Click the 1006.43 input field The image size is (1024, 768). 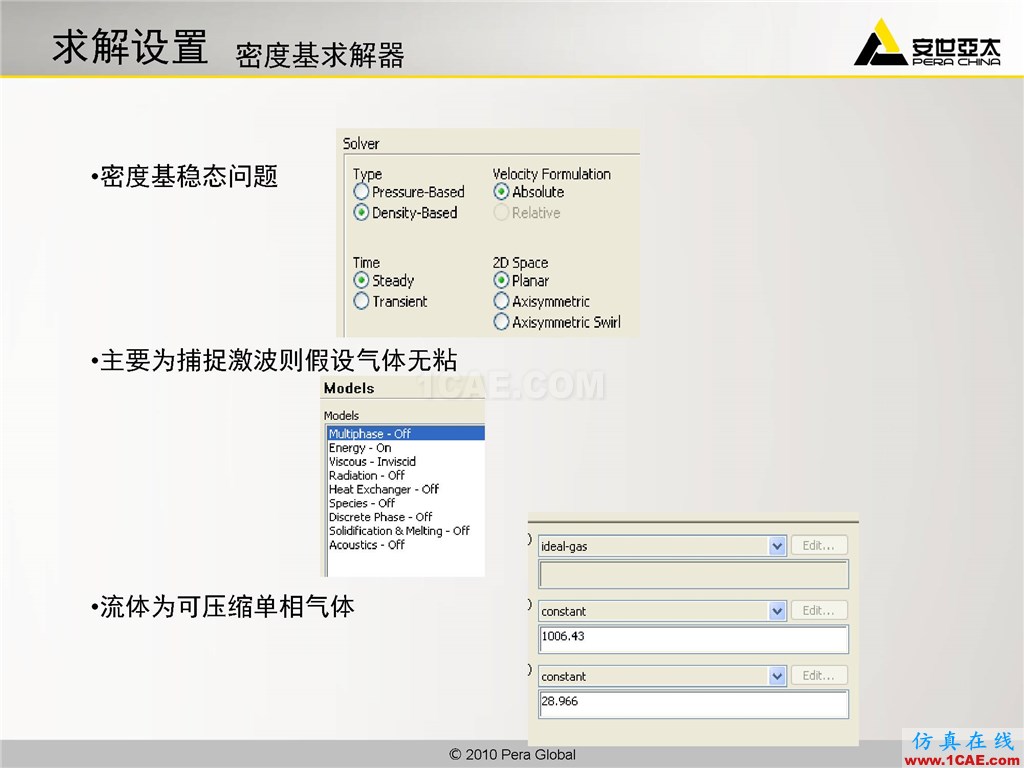694,639
